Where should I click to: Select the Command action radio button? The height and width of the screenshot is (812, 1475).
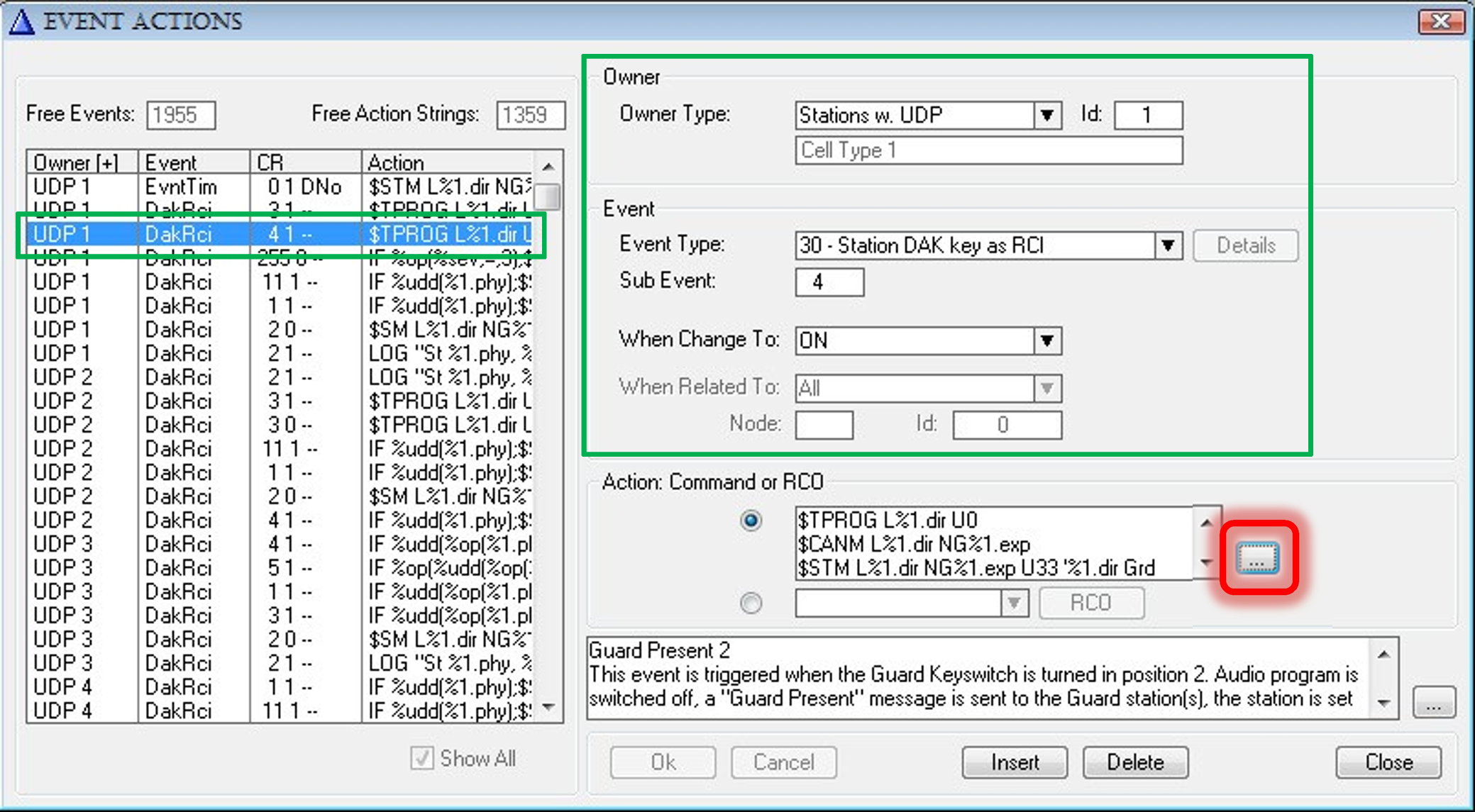click(x=751, y=521)
